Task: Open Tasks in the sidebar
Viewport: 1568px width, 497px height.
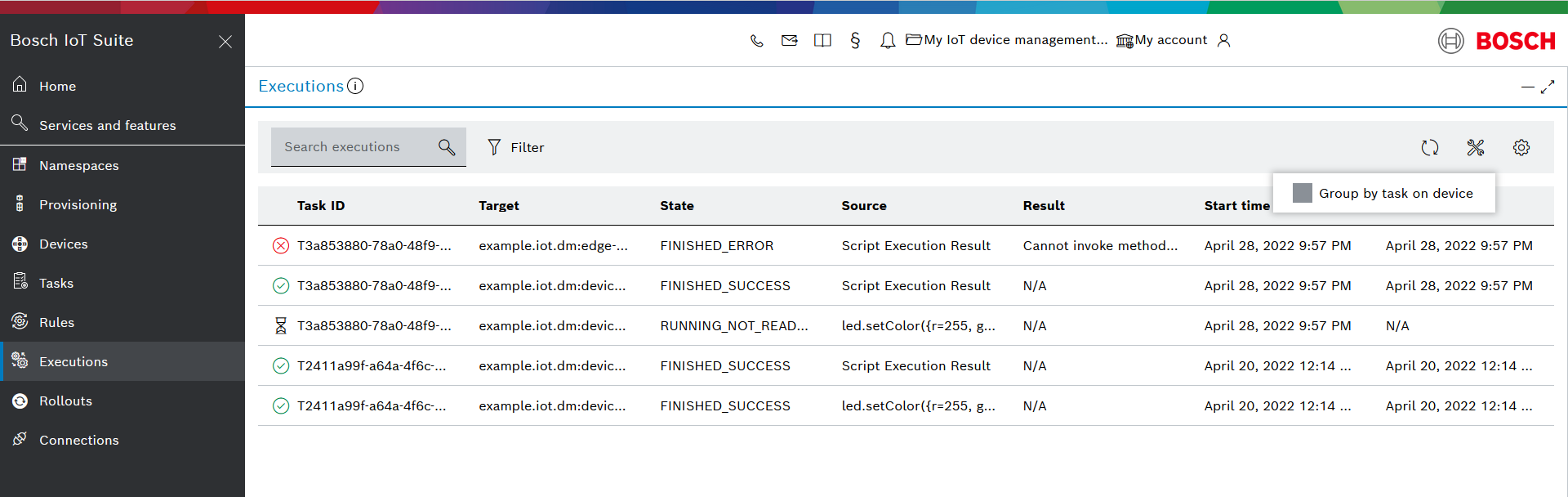Action: pos(122,283)
